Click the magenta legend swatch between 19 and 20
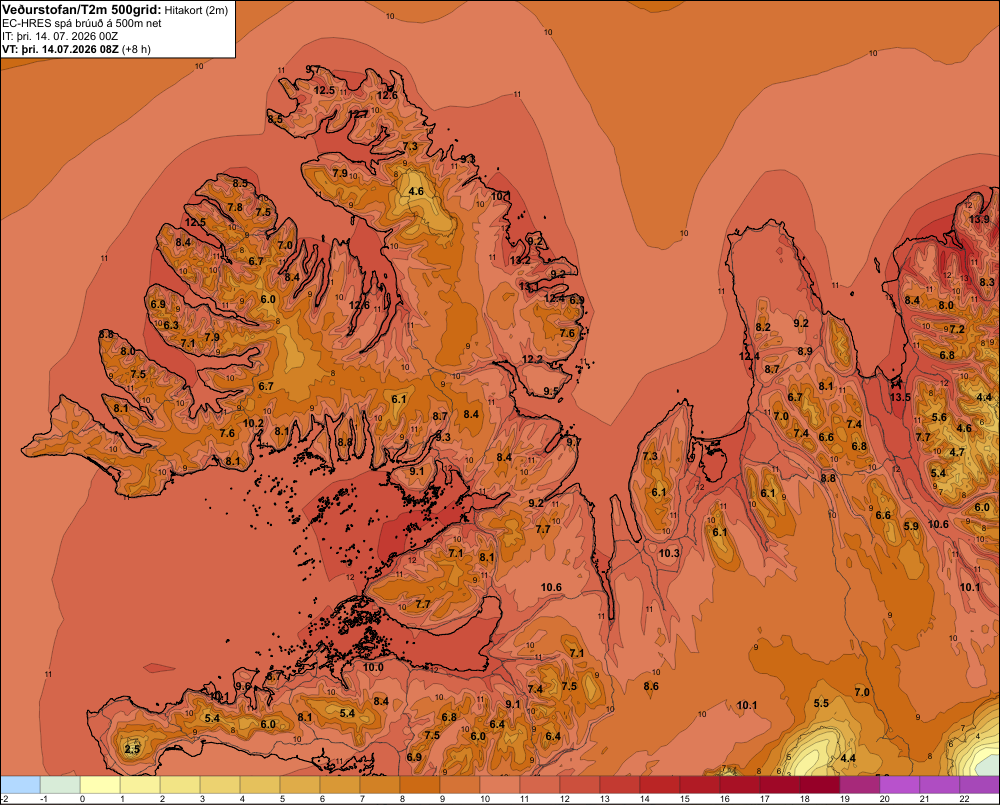The image size is (1000, 805). pos(860,785)
